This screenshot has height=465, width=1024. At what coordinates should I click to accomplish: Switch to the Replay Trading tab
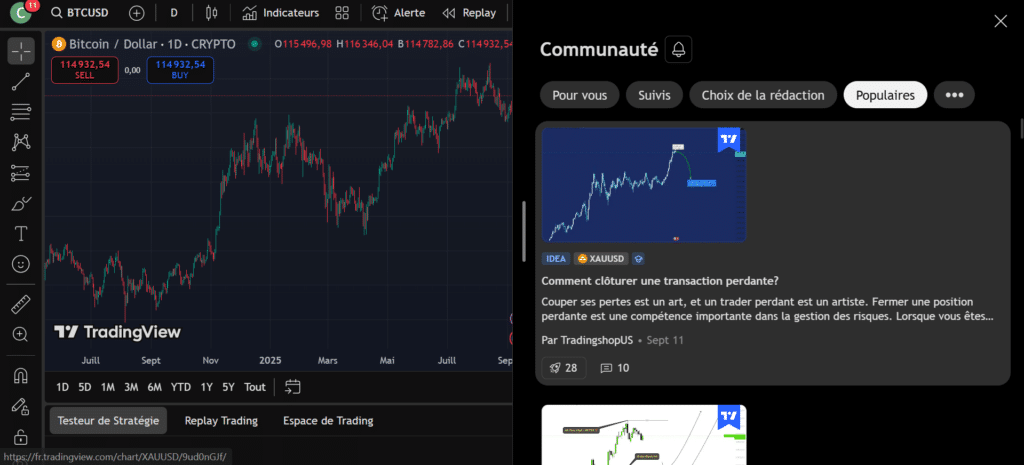tap(221, 421)
